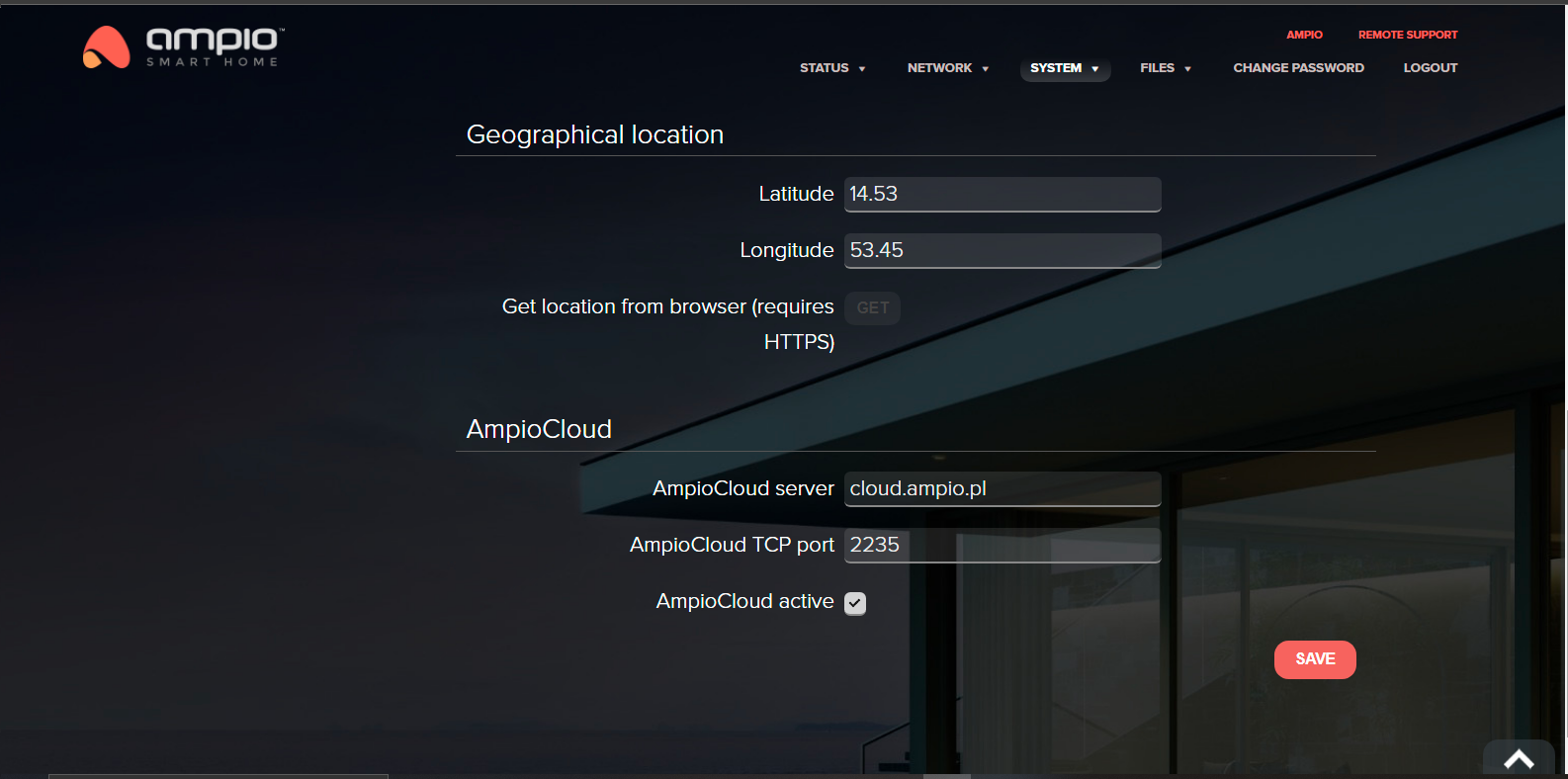This screenshot has height=779, width=1568.
Task: Open the SYSTEM dropdown menu
Action: pyautogui.click(x=1065, y=68)
